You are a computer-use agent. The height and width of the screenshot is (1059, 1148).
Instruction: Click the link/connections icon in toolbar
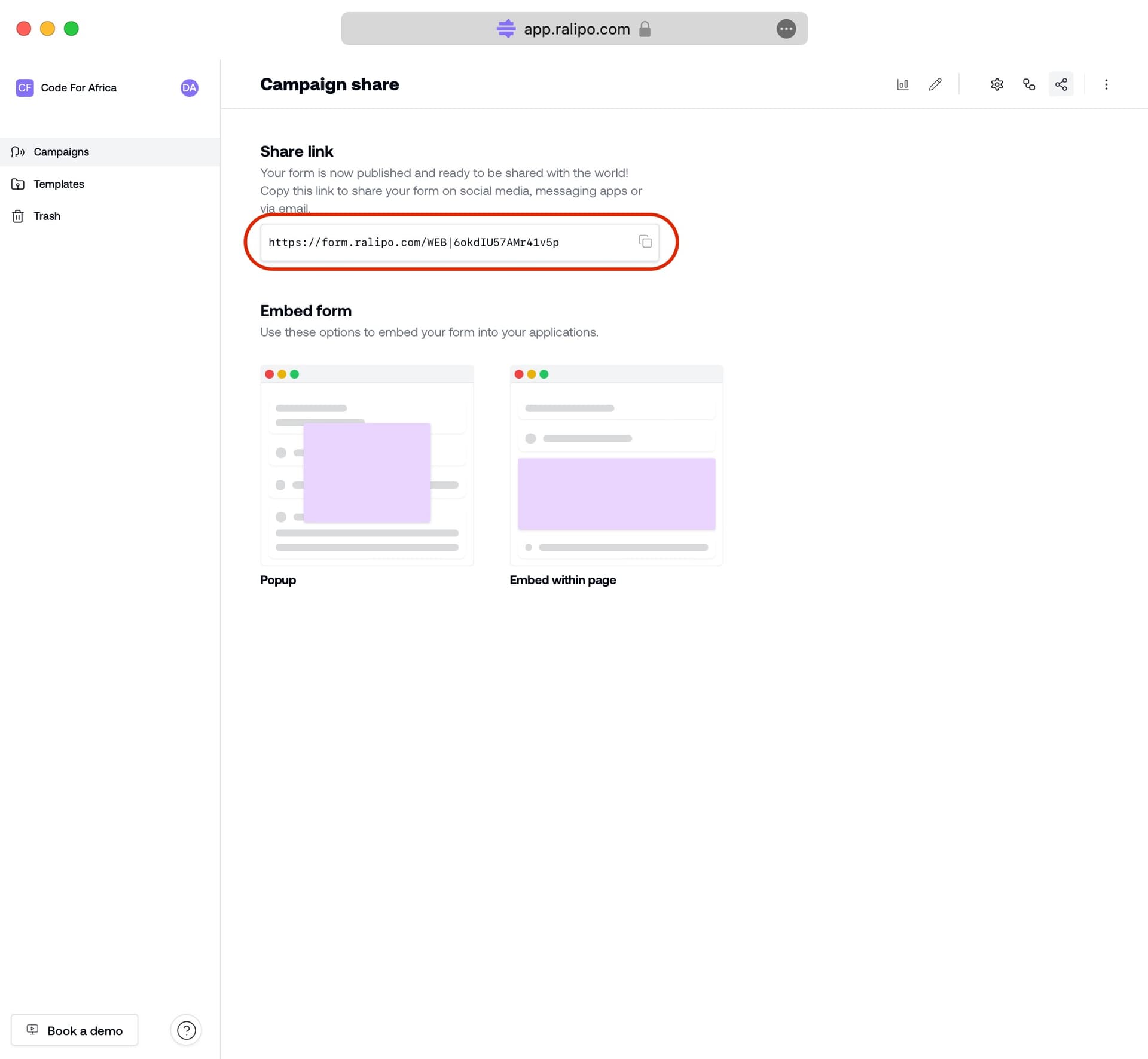[1029, 84]
